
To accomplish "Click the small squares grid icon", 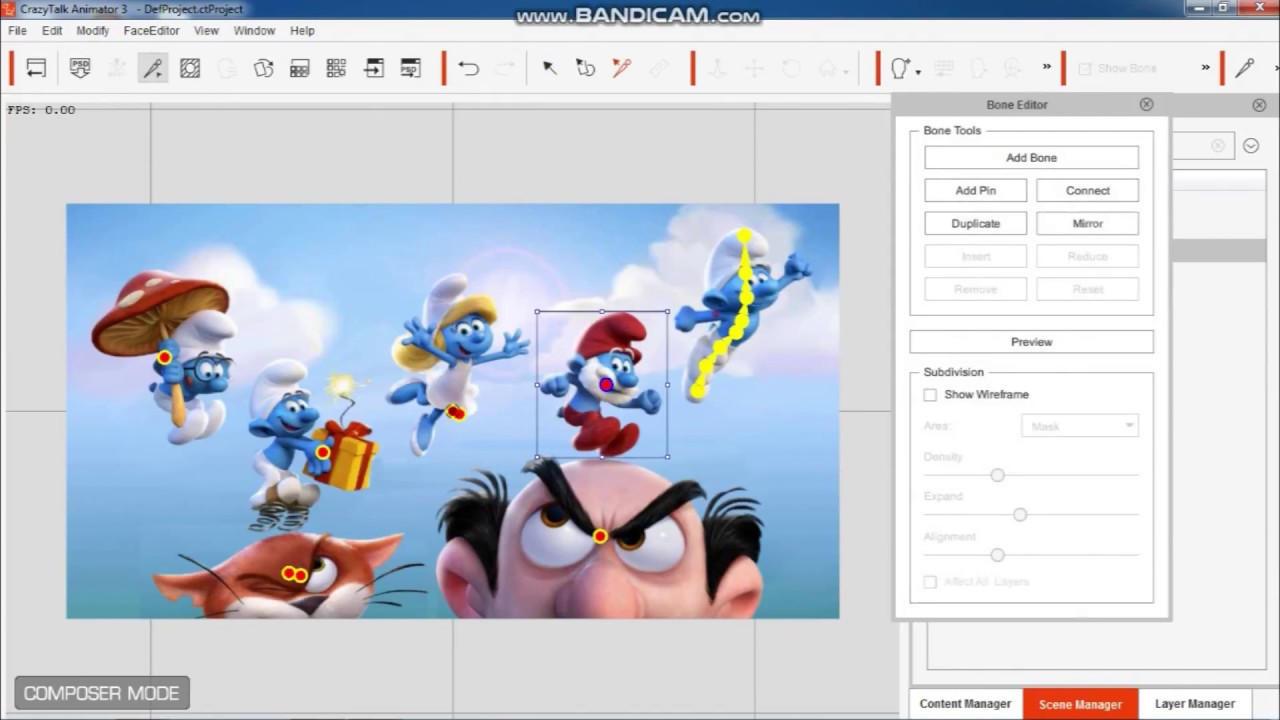I will tap(336, 68).
